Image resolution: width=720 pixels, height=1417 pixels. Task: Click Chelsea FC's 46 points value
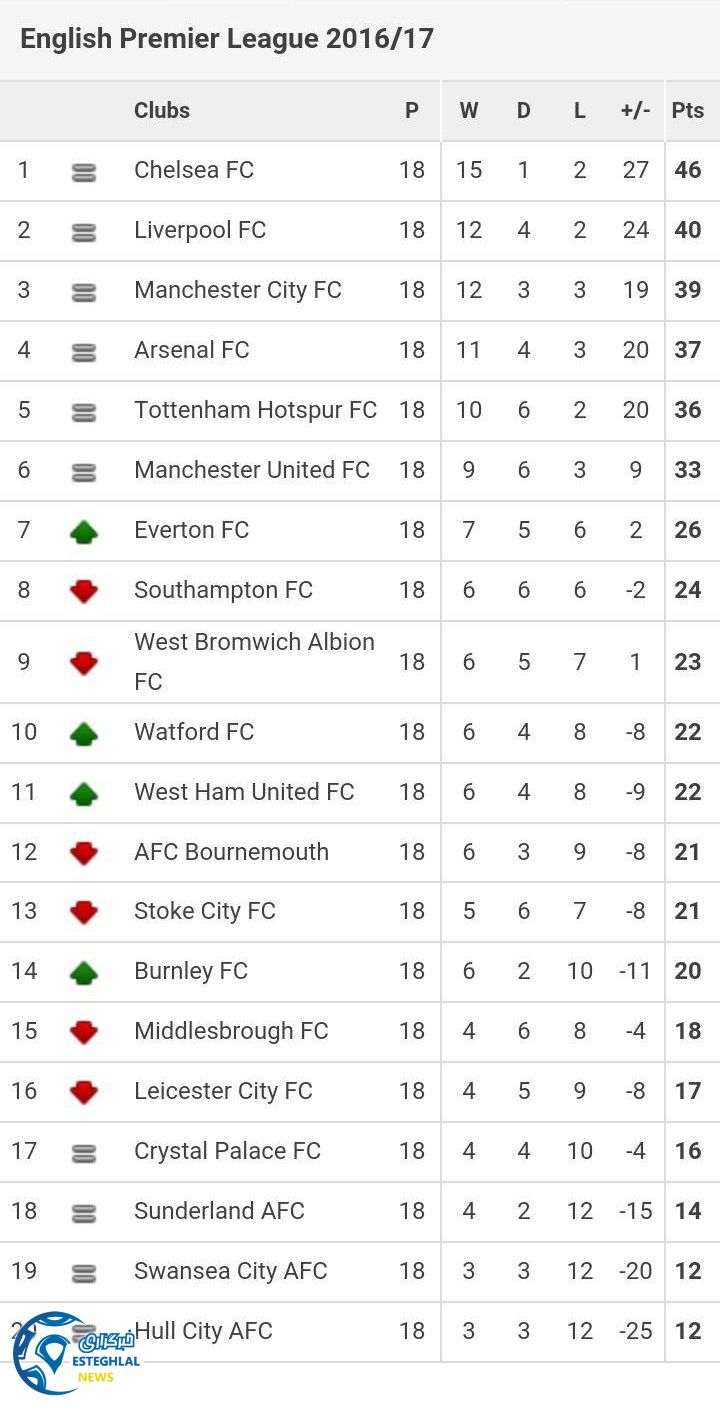tap(688, 170)
